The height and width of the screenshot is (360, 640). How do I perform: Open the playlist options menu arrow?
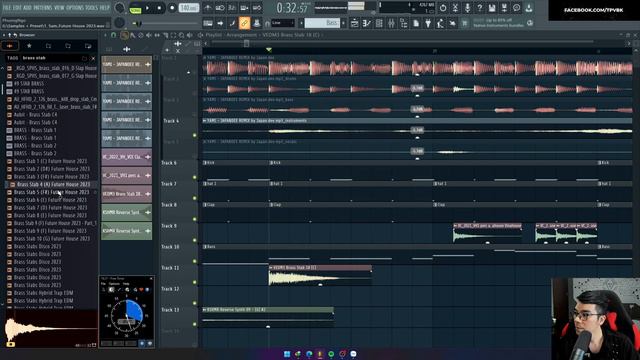click(x=106, y=35)
